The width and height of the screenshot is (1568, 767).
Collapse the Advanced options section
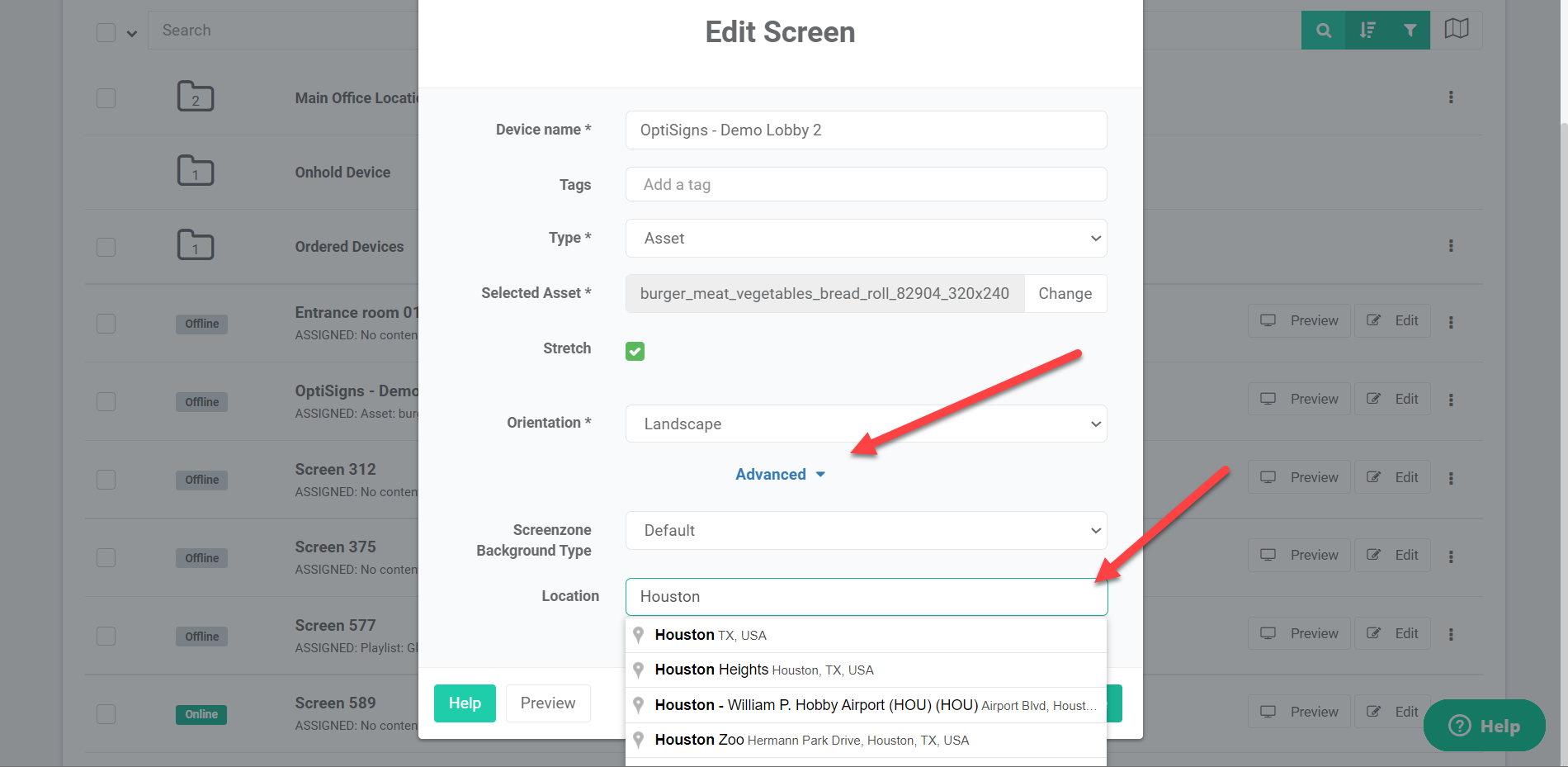[x=779, y=474]
